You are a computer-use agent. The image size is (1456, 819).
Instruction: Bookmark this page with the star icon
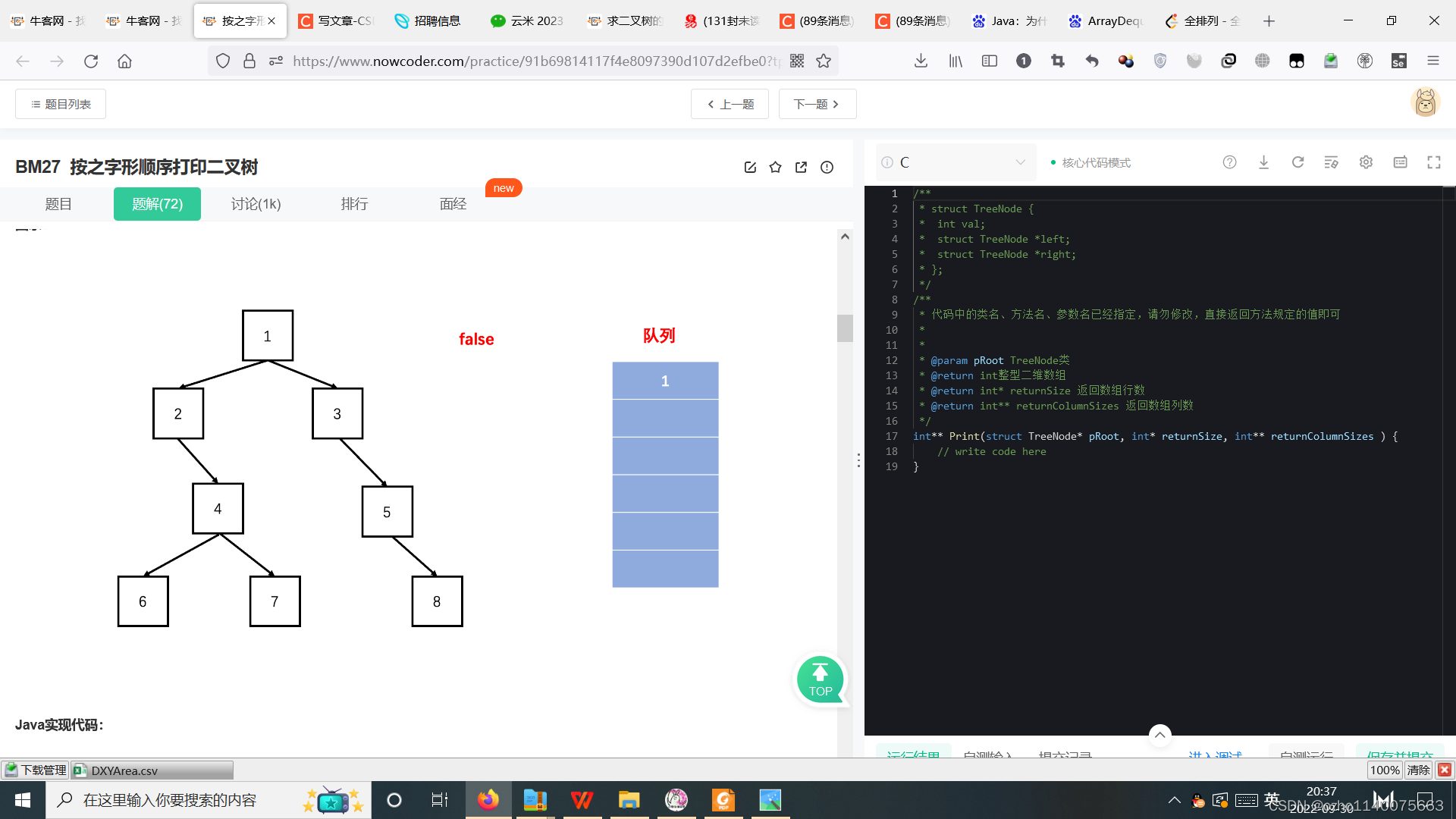coord(824,61)
